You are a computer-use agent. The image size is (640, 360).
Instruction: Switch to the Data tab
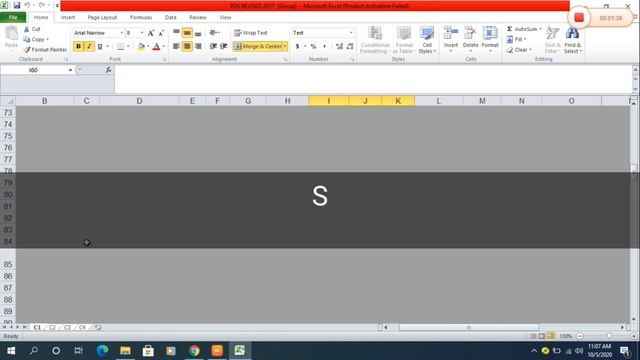tap(171, 18)
